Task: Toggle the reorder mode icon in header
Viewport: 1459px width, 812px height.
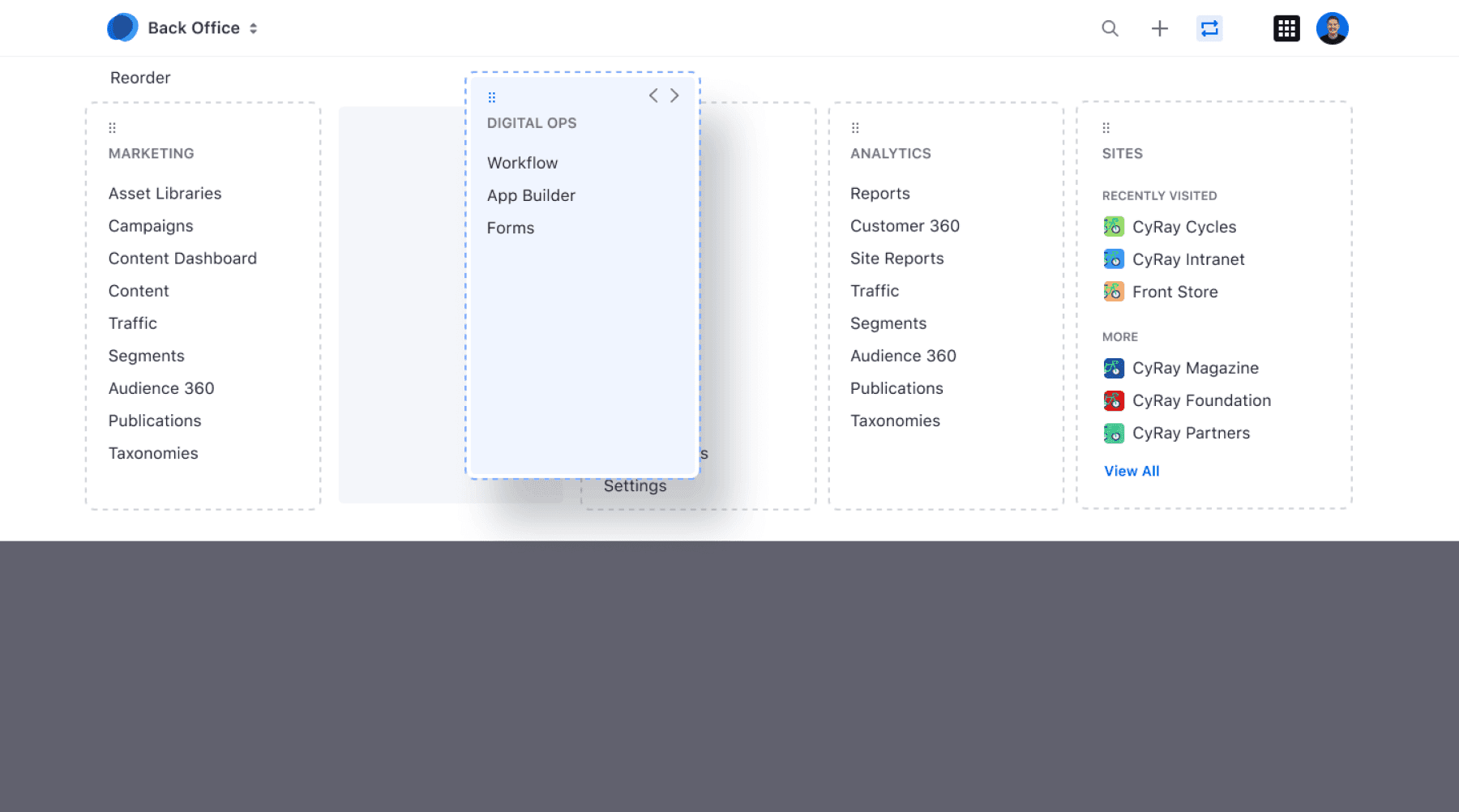Action: click(x=1209, y=28)
